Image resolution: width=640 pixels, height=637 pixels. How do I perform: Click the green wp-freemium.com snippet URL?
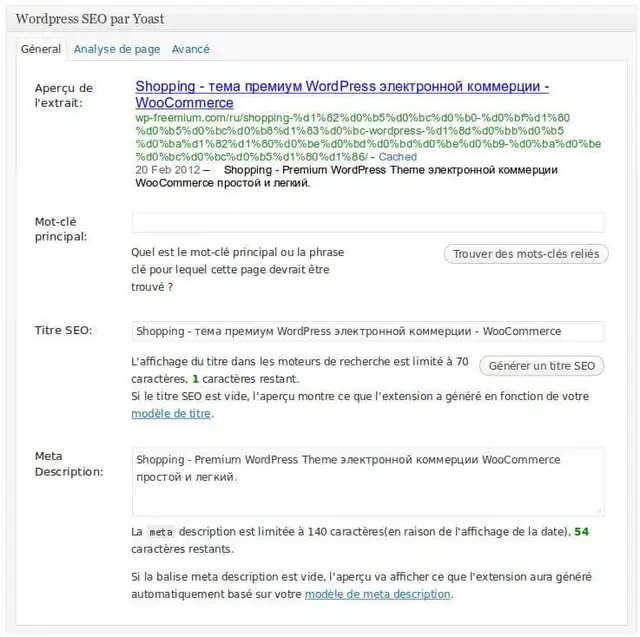coord(367,137)
